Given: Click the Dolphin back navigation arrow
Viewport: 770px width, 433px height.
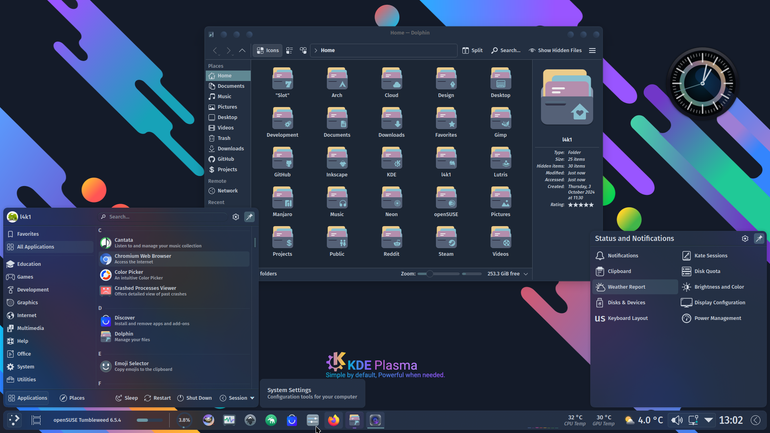Looking at the screenshot, I should click(x=215, y=50).
